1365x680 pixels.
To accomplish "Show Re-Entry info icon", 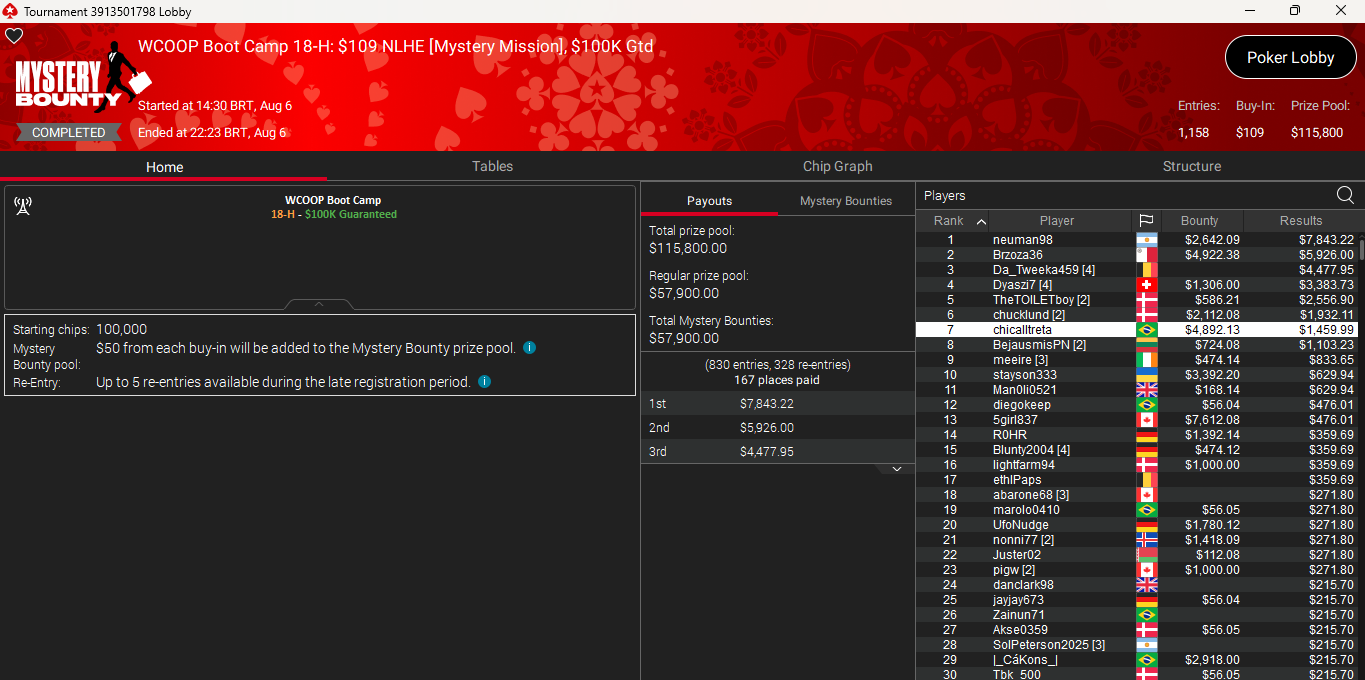I will pos(484,381).
